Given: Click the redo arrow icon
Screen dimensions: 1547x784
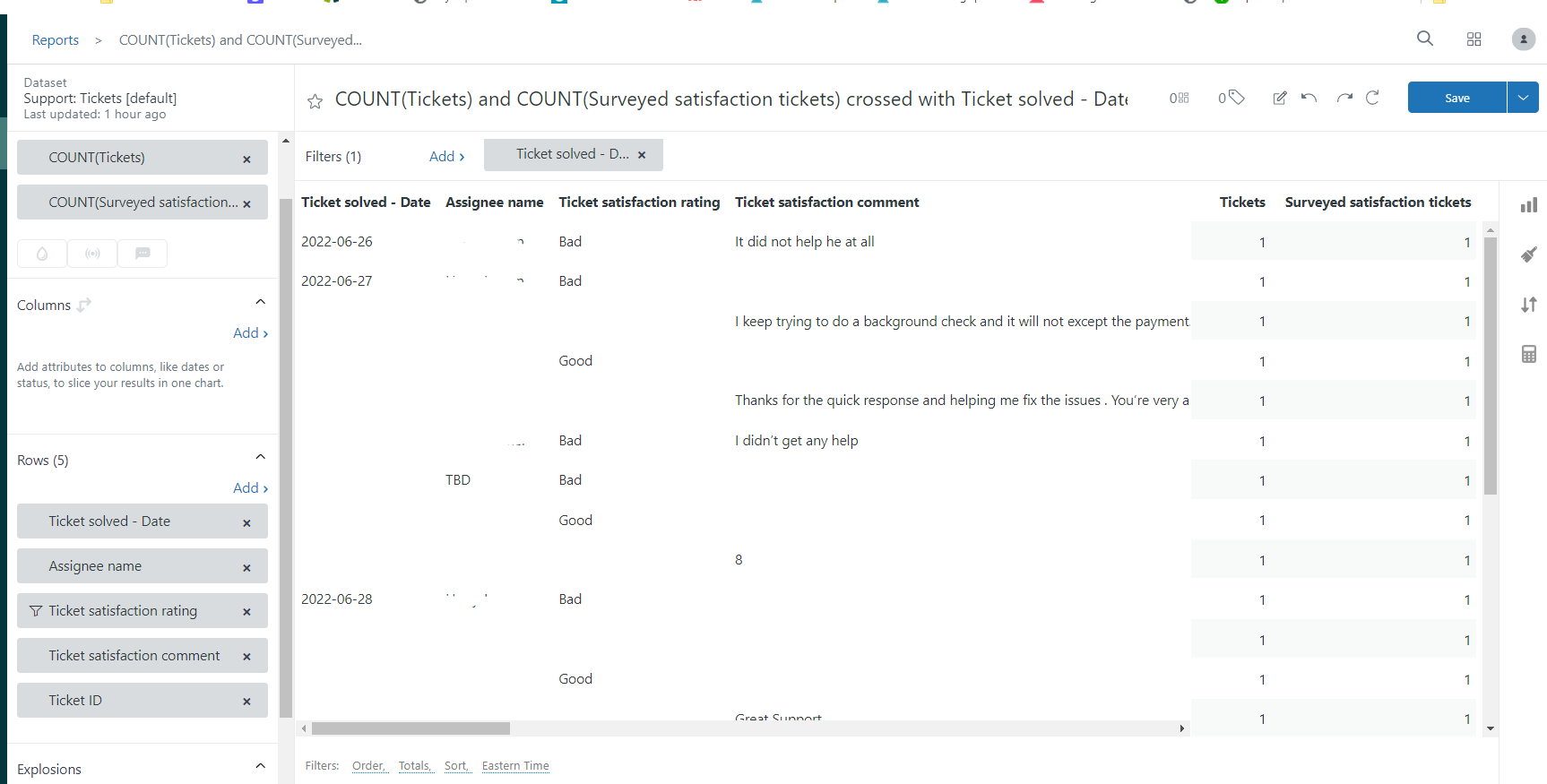Looking at the screenshot, I should pos(1344,98).
